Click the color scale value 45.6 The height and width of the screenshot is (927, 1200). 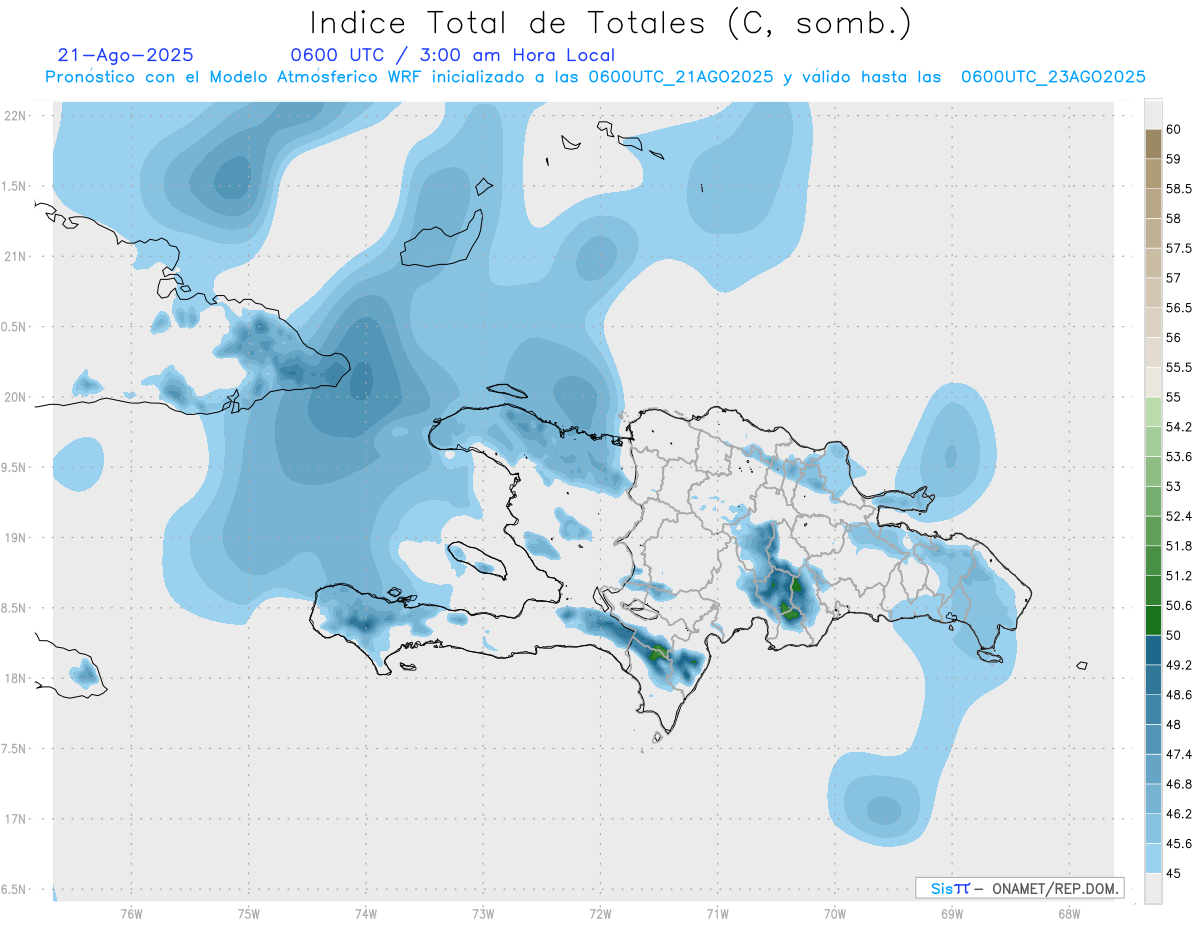[x=1178, y=844]
